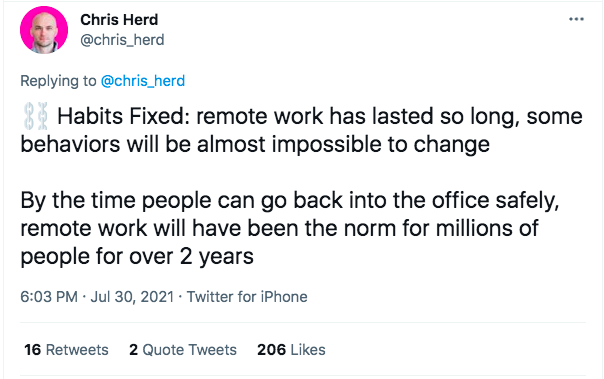Click the gray @chris_herd handle under name
This screenshot has width=604, height=379.
coord(122,40)
